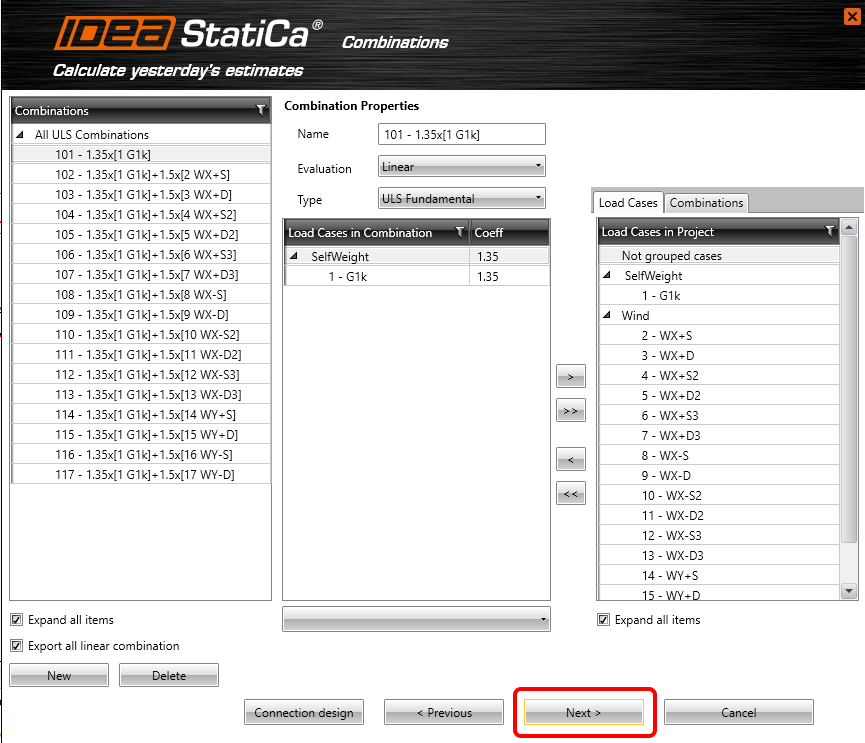
Task: Select load case 14 - WY+S in project list
Action: click(719, 575)
